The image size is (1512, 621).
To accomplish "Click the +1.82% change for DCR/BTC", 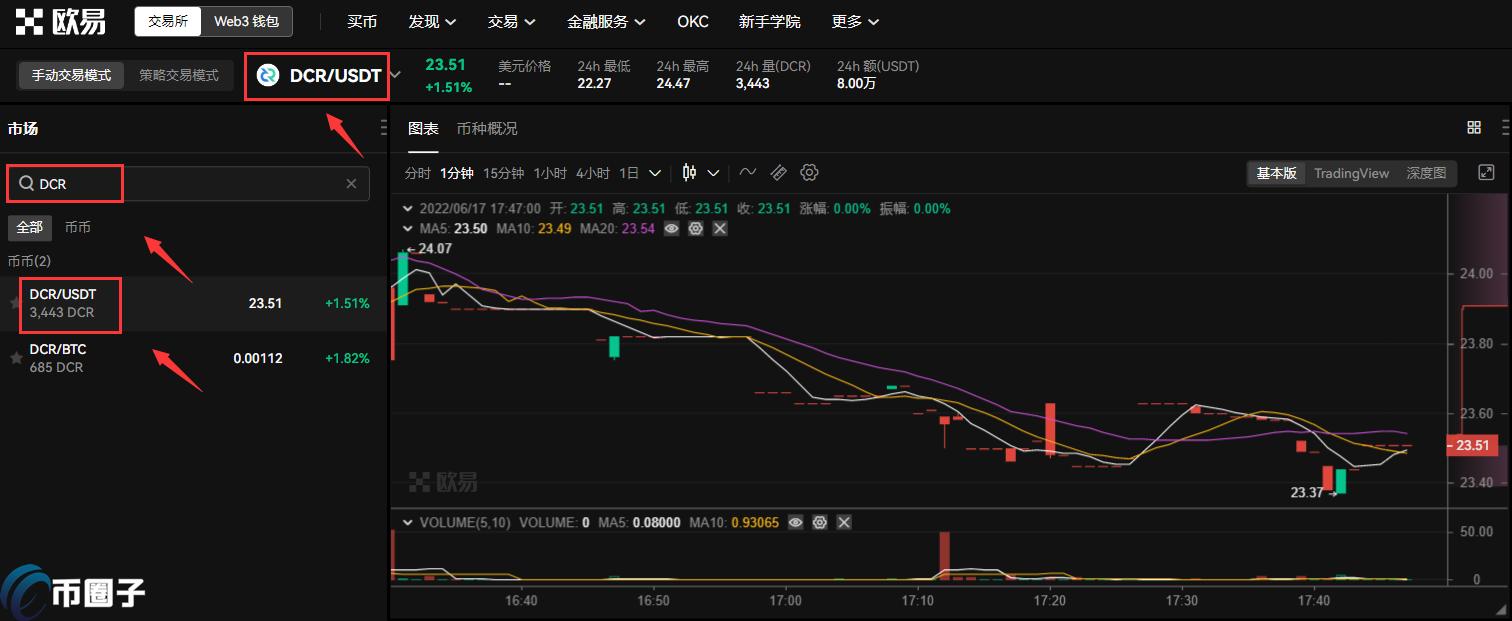I will (x=347, y=358).
